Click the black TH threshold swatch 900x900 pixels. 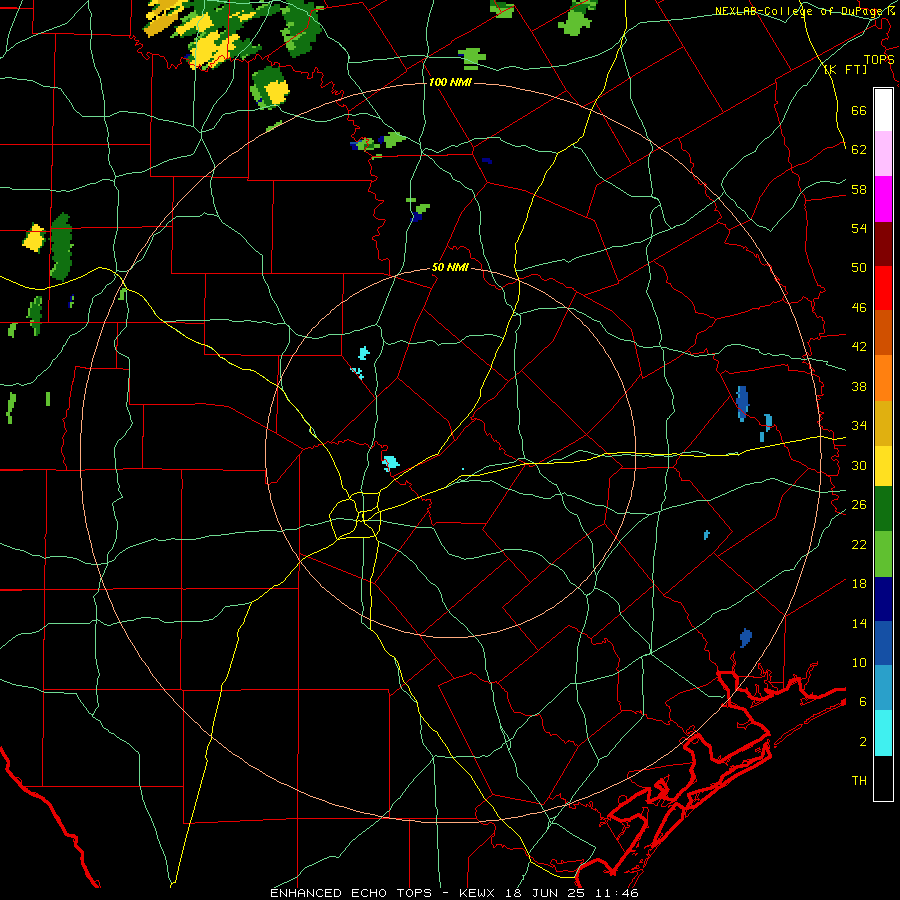883,778
